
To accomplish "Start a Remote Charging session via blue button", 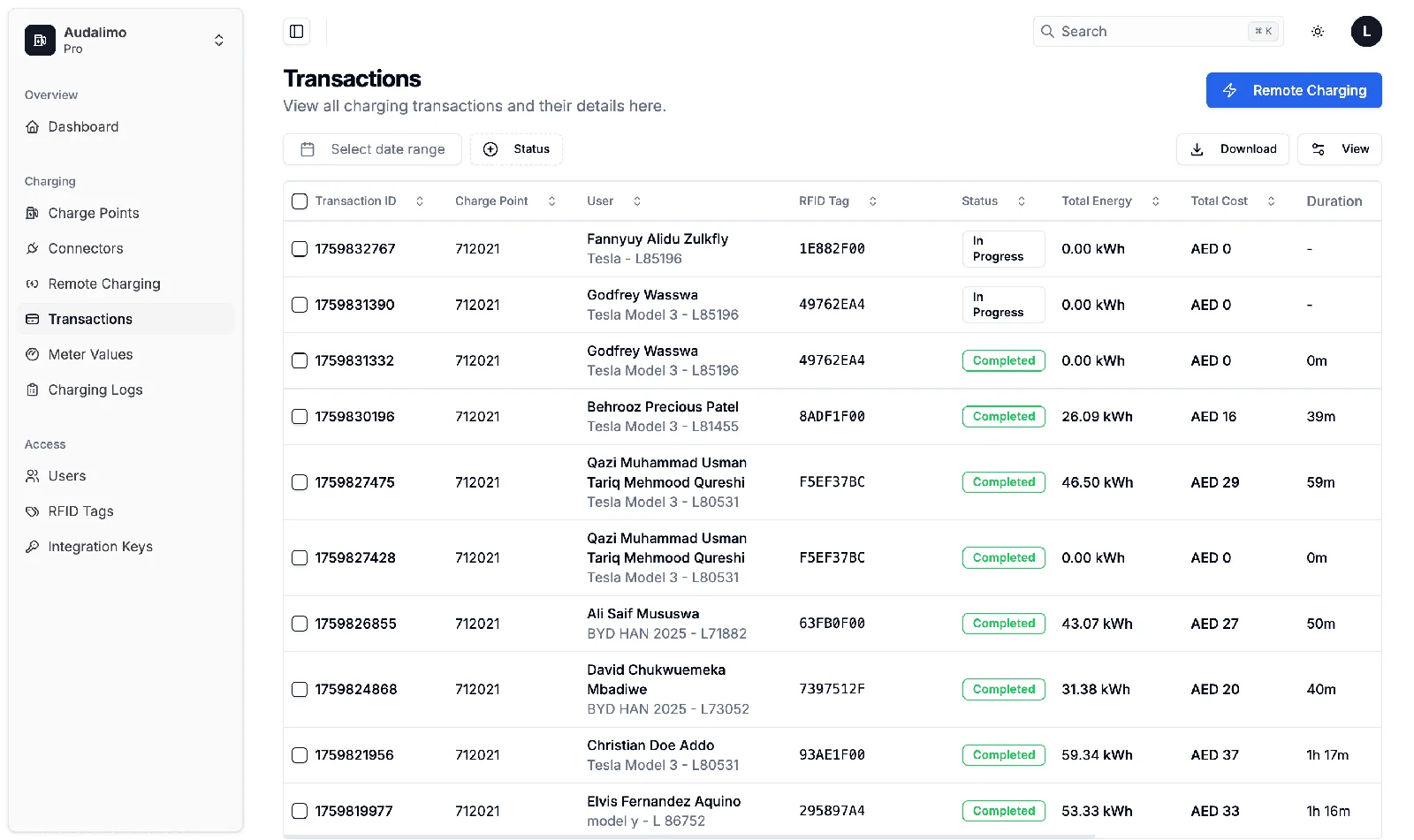I will coord(1294,91).
